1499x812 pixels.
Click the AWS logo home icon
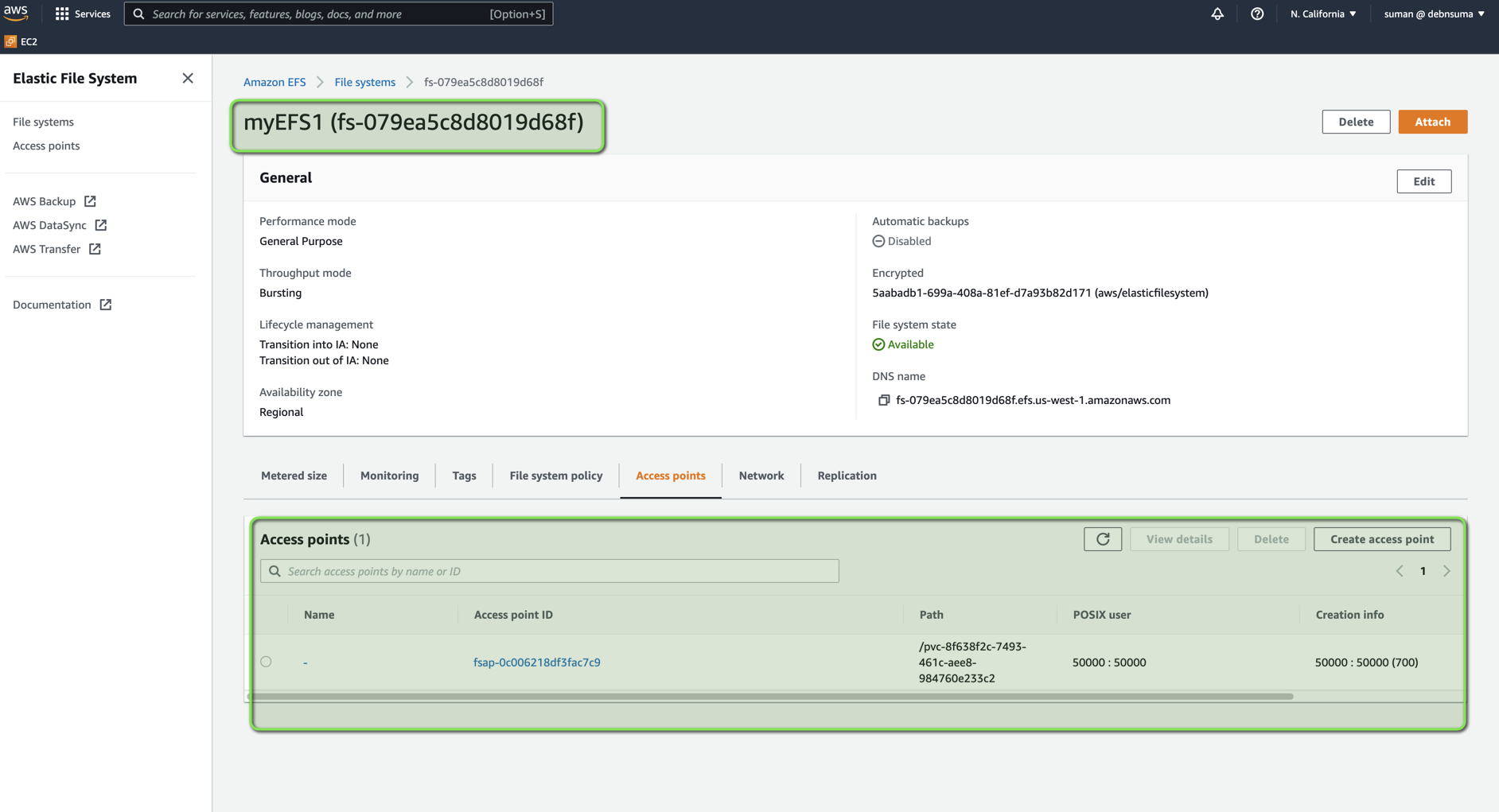[x=15, y=13]
